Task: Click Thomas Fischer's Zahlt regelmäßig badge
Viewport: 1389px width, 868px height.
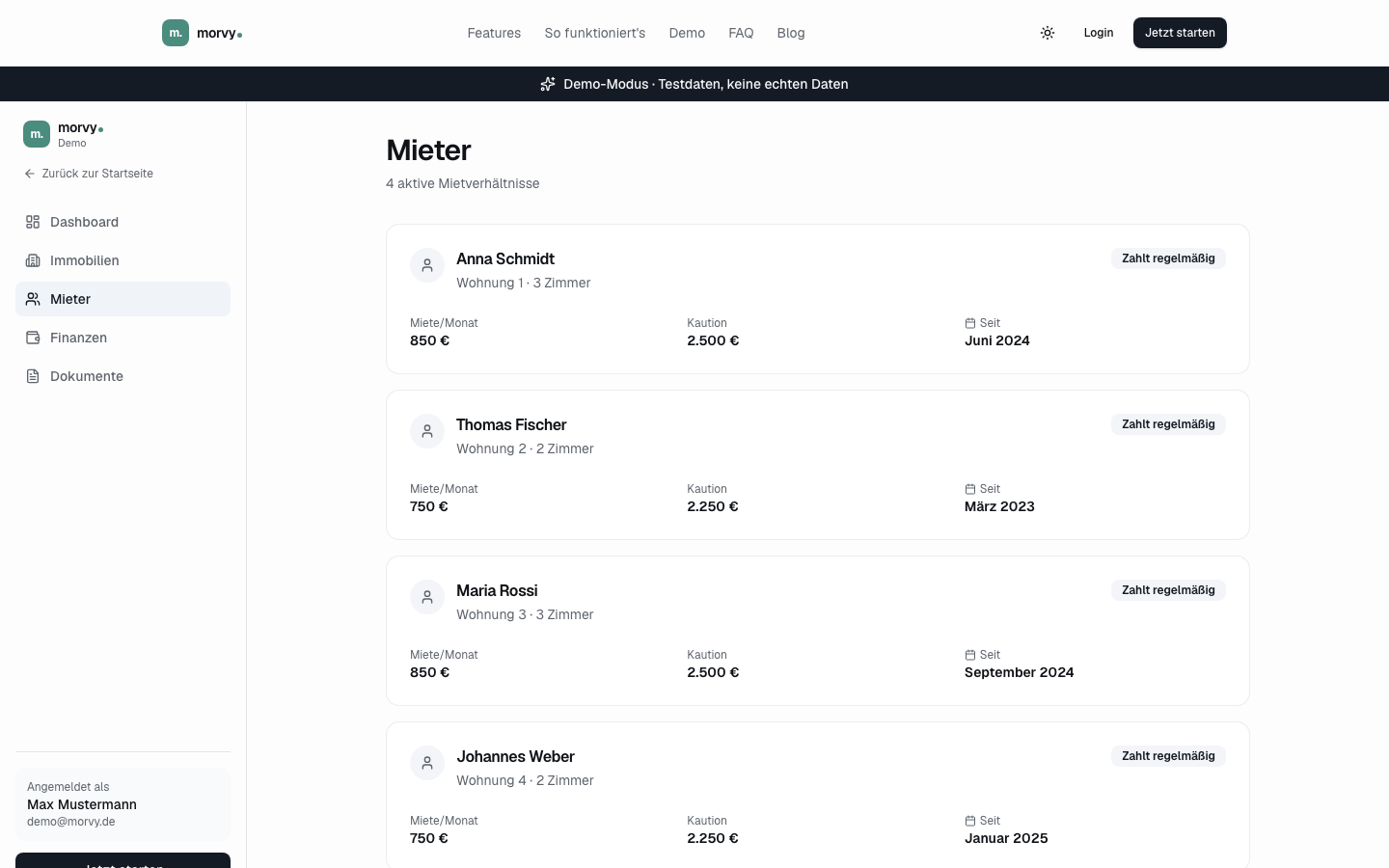Action: coord(1168,424)
